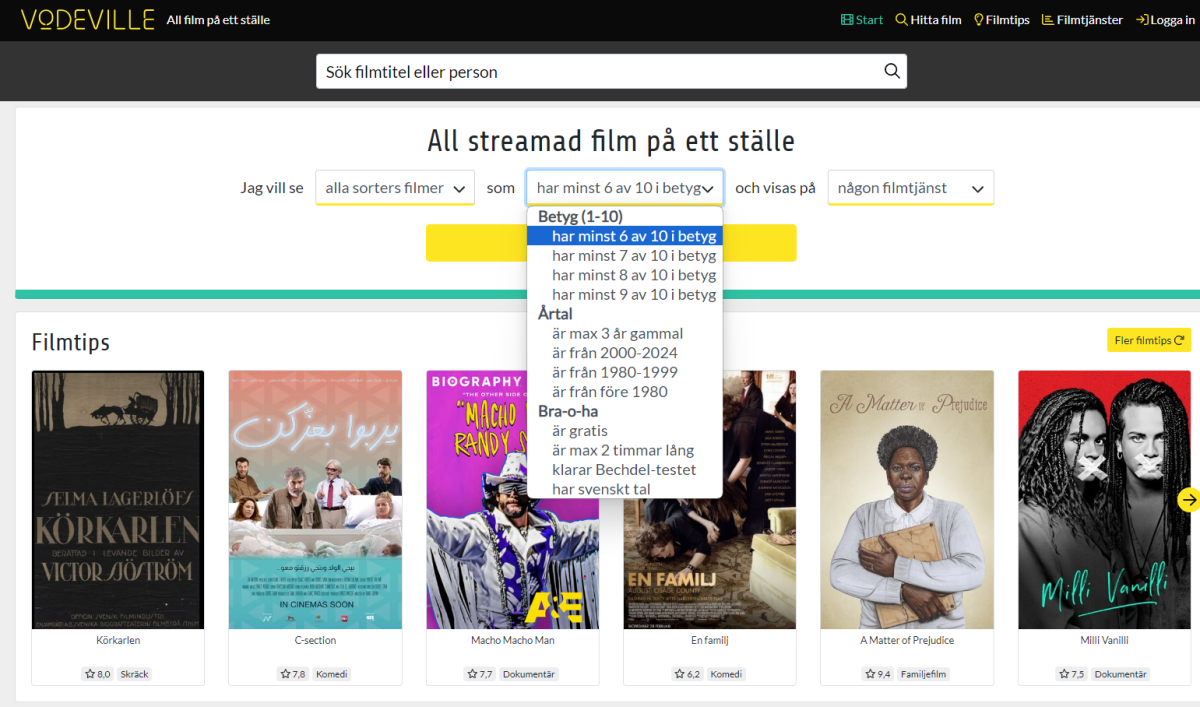Choose 'är gratis' option from list

[579, 431]
